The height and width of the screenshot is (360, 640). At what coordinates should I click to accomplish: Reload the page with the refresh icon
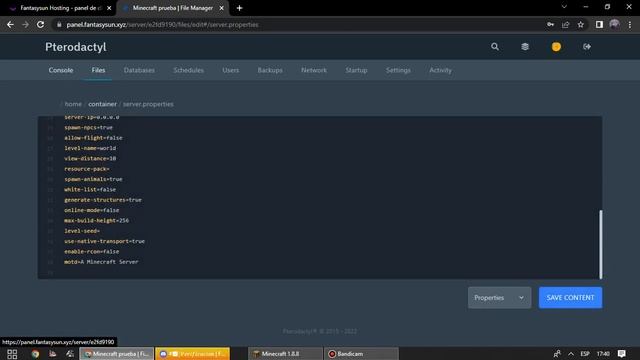tap(40, 24)
